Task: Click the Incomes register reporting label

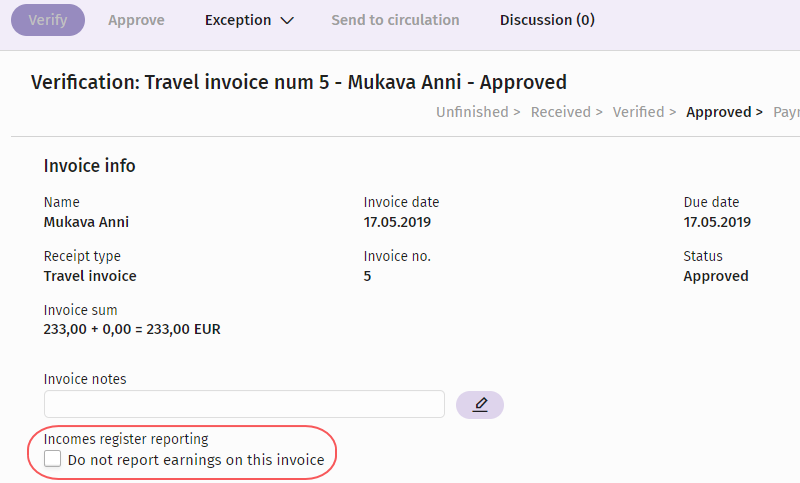Action: coord(126,439)
